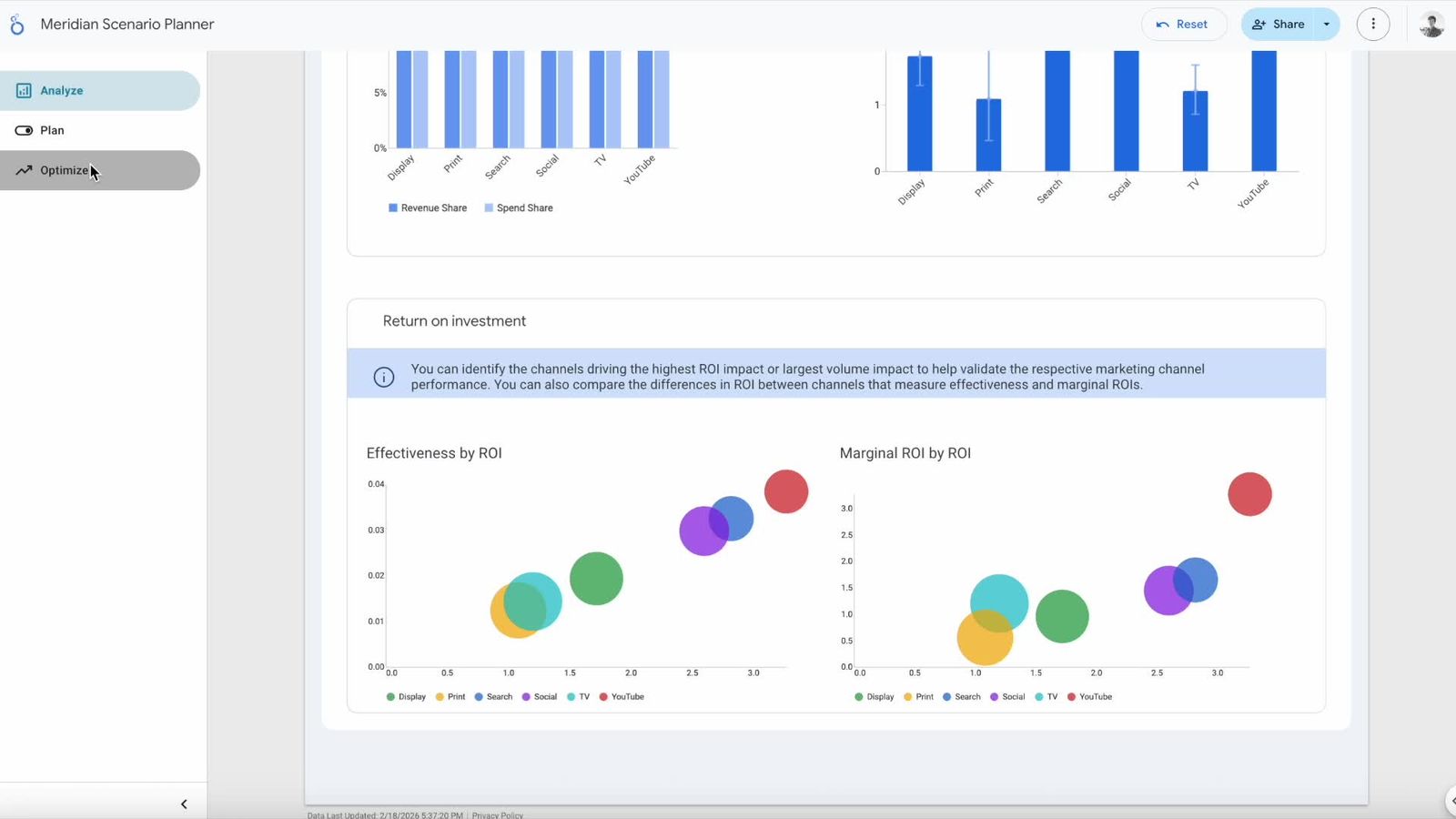Select the Optimize trending-arrow icon
This screenshot has height=819, width=1456.
[x=24, y=170]
